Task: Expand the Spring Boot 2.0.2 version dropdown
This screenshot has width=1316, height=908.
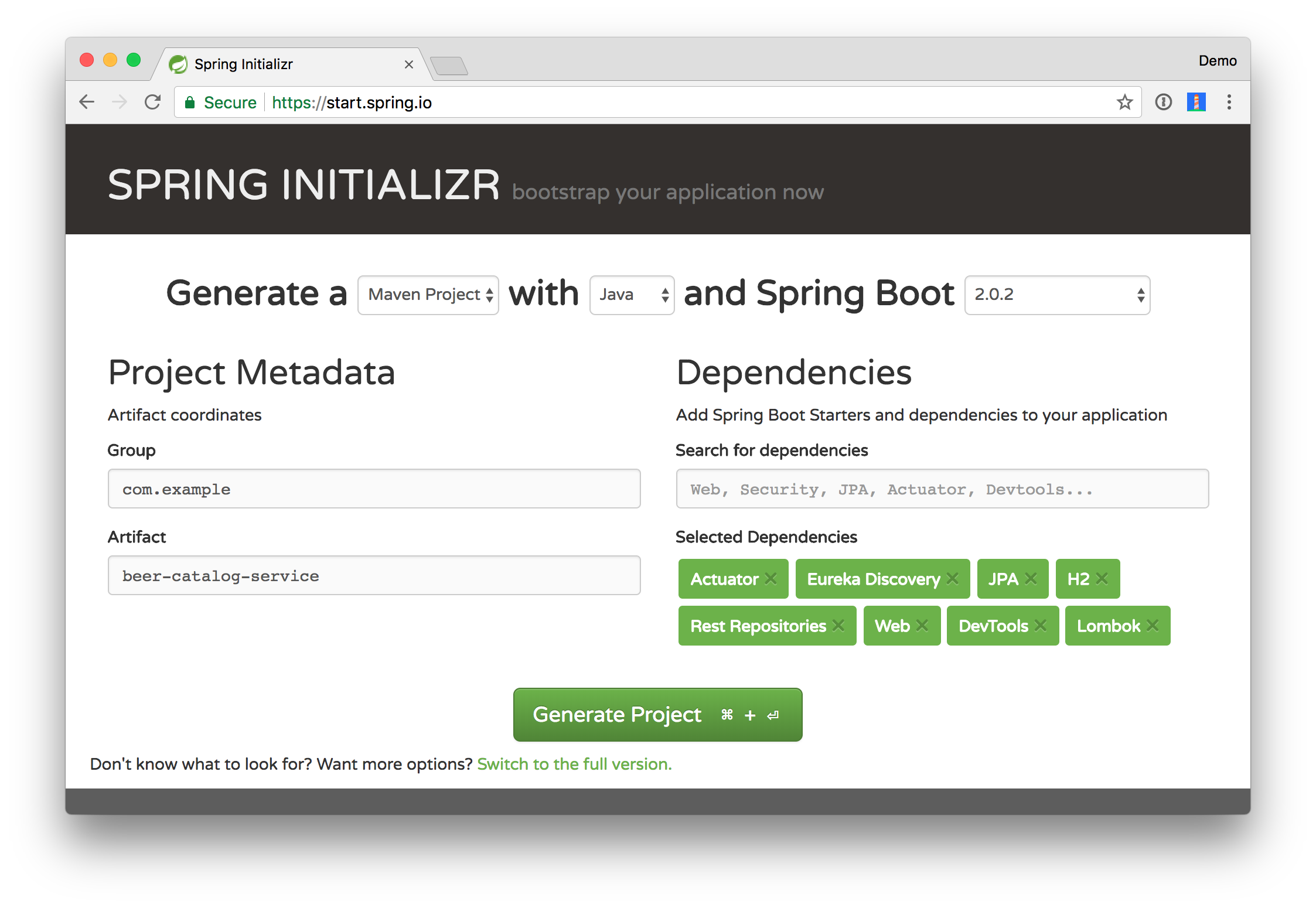Action: click(x=1057, y=295)
